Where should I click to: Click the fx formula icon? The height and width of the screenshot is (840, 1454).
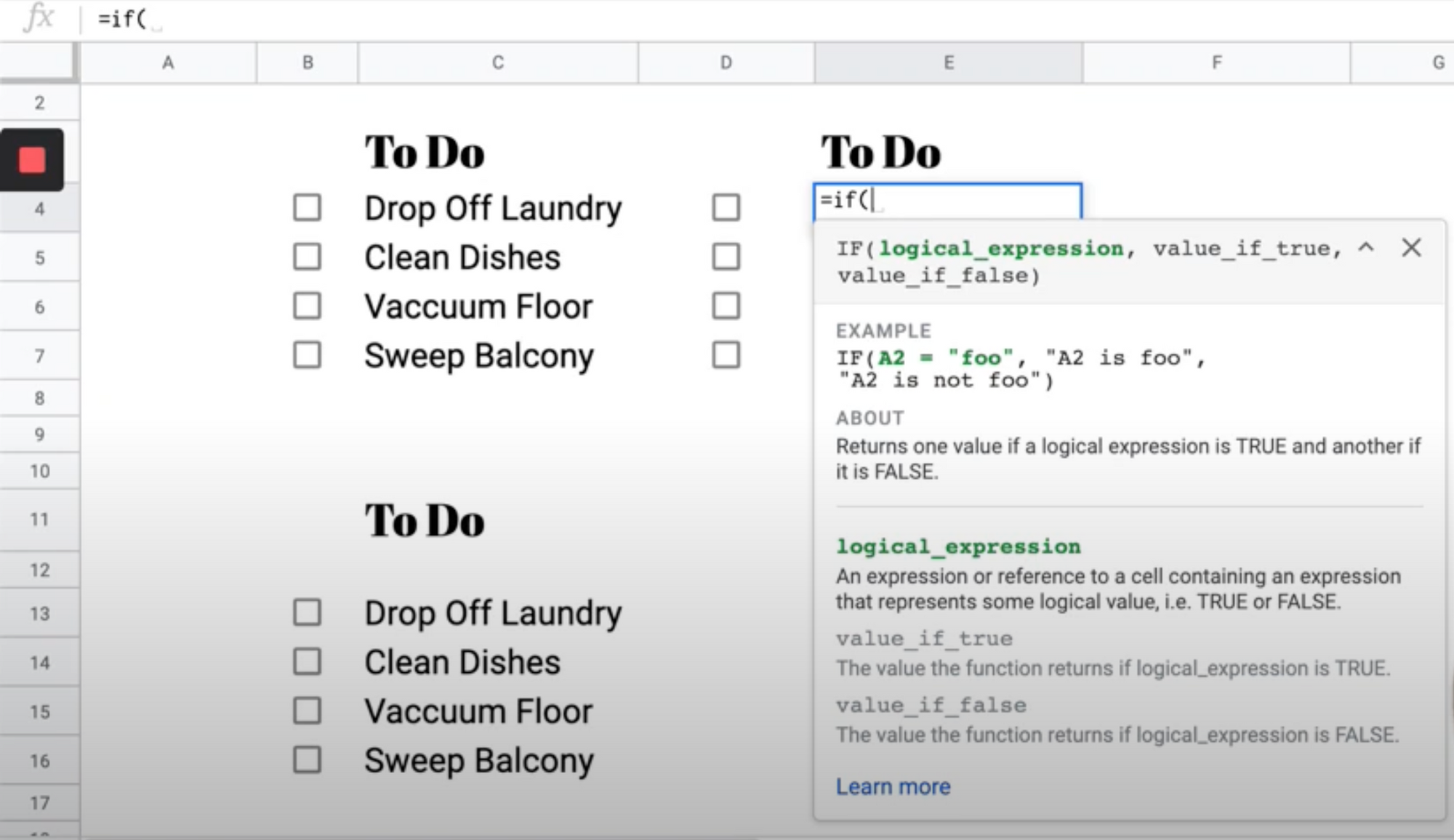(x=38, y=17)
